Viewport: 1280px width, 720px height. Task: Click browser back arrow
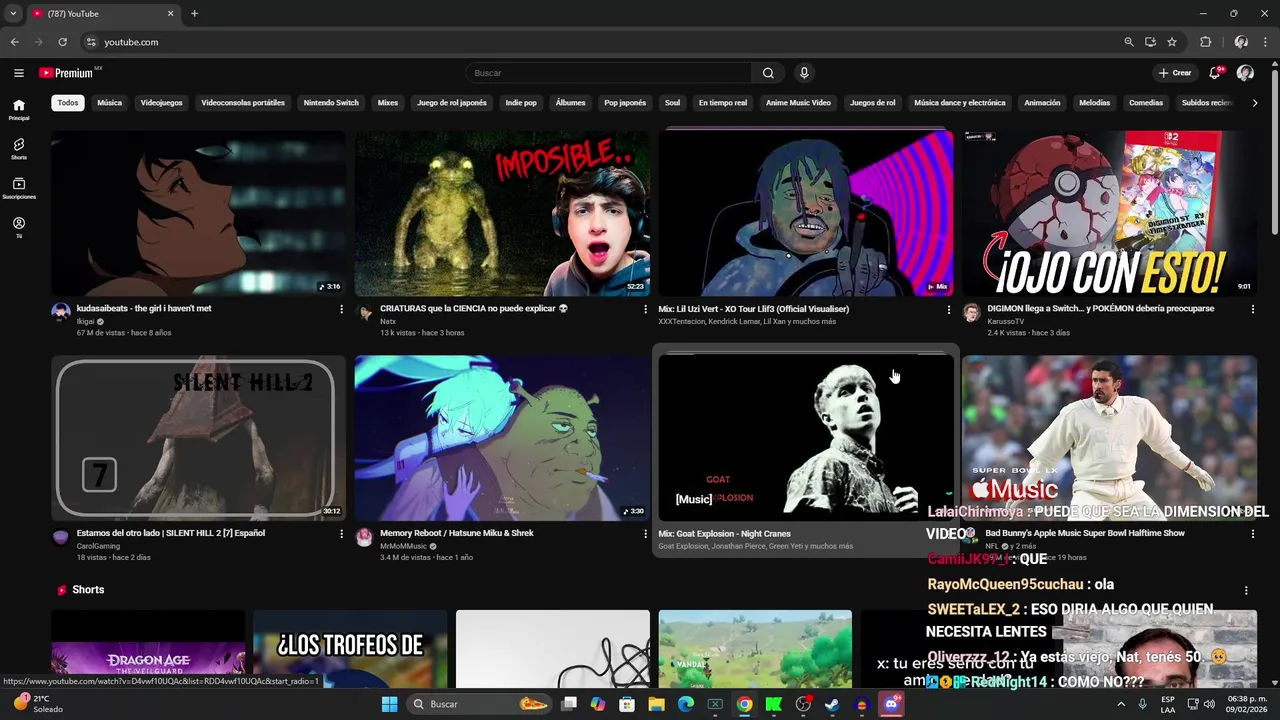coord(14,42)
